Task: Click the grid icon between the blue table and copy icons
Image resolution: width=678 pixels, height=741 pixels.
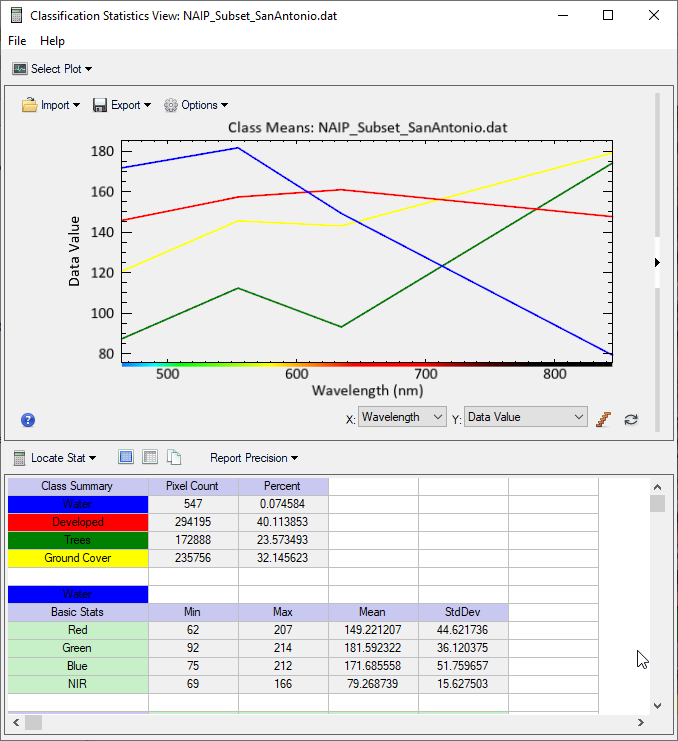Action: (150, 458)
